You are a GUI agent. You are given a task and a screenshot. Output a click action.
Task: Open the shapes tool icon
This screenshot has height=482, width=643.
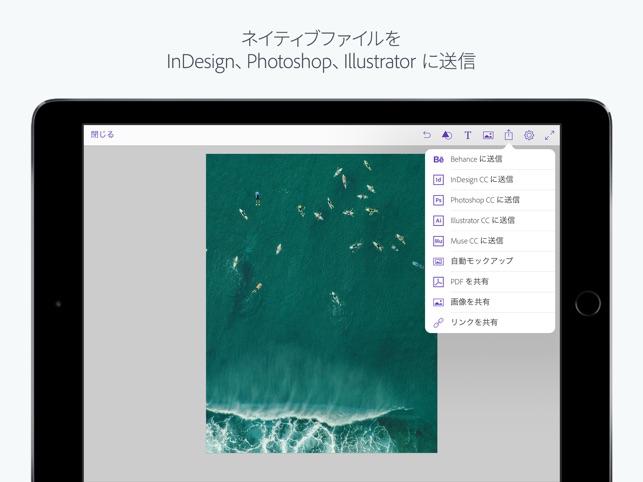(447, 135)
